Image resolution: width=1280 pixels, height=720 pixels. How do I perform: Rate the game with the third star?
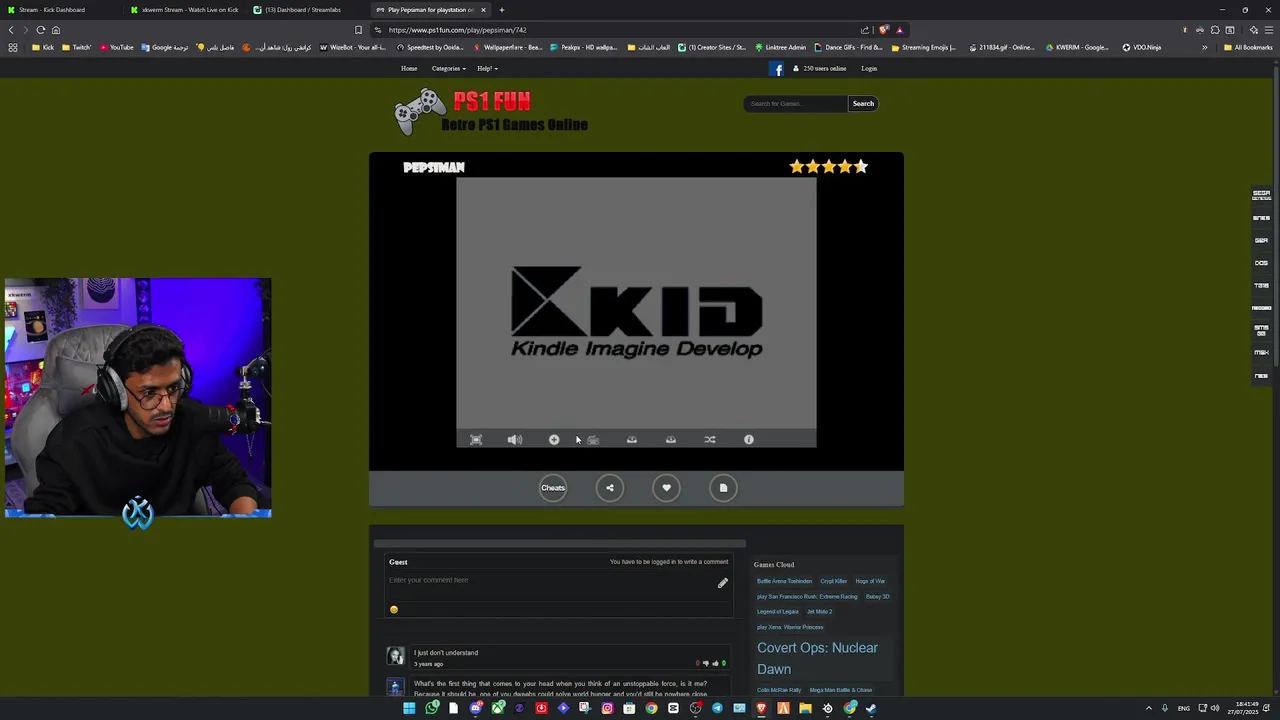pos(829,167)
